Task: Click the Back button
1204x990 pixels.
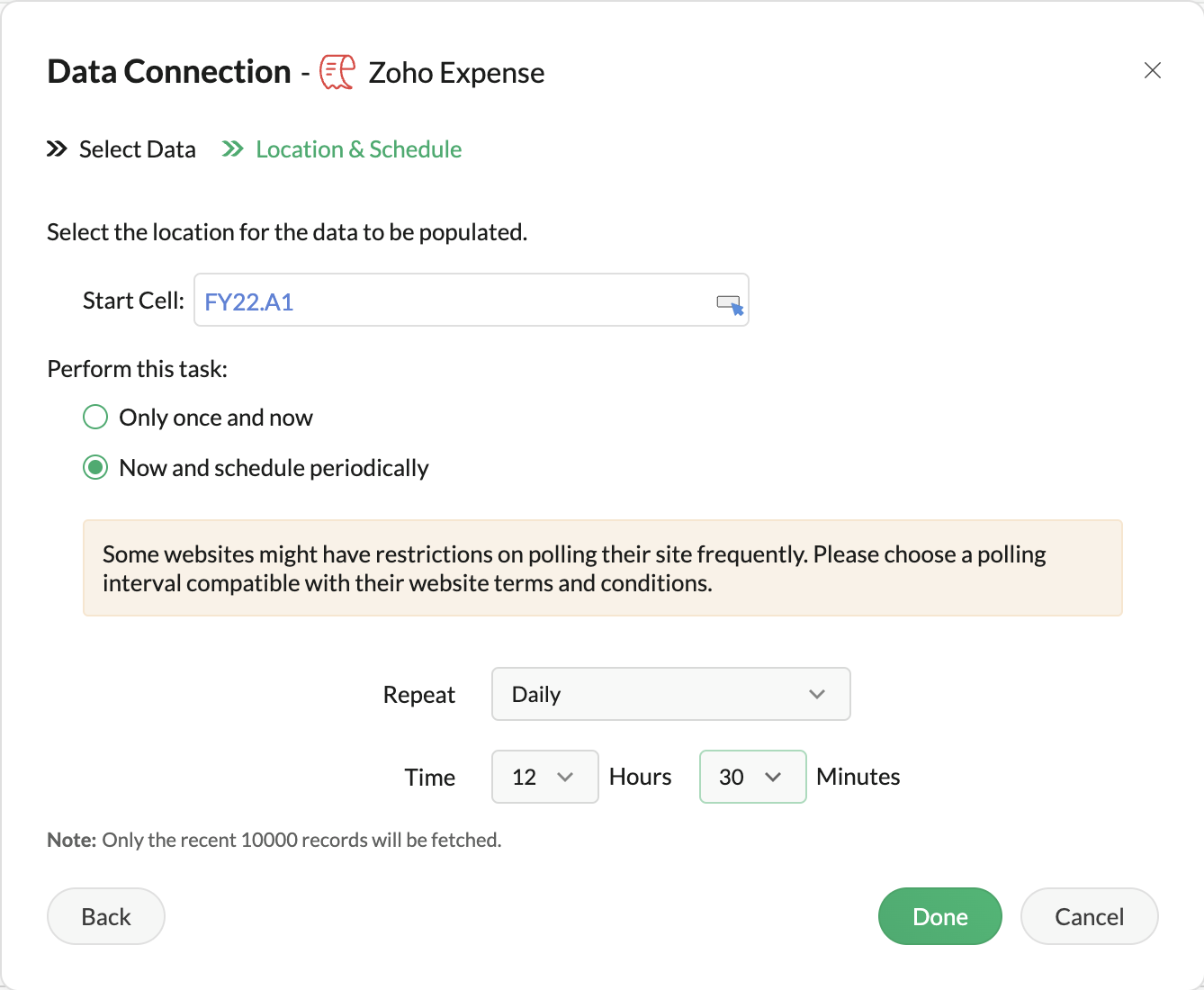Action: click(106, 916)
